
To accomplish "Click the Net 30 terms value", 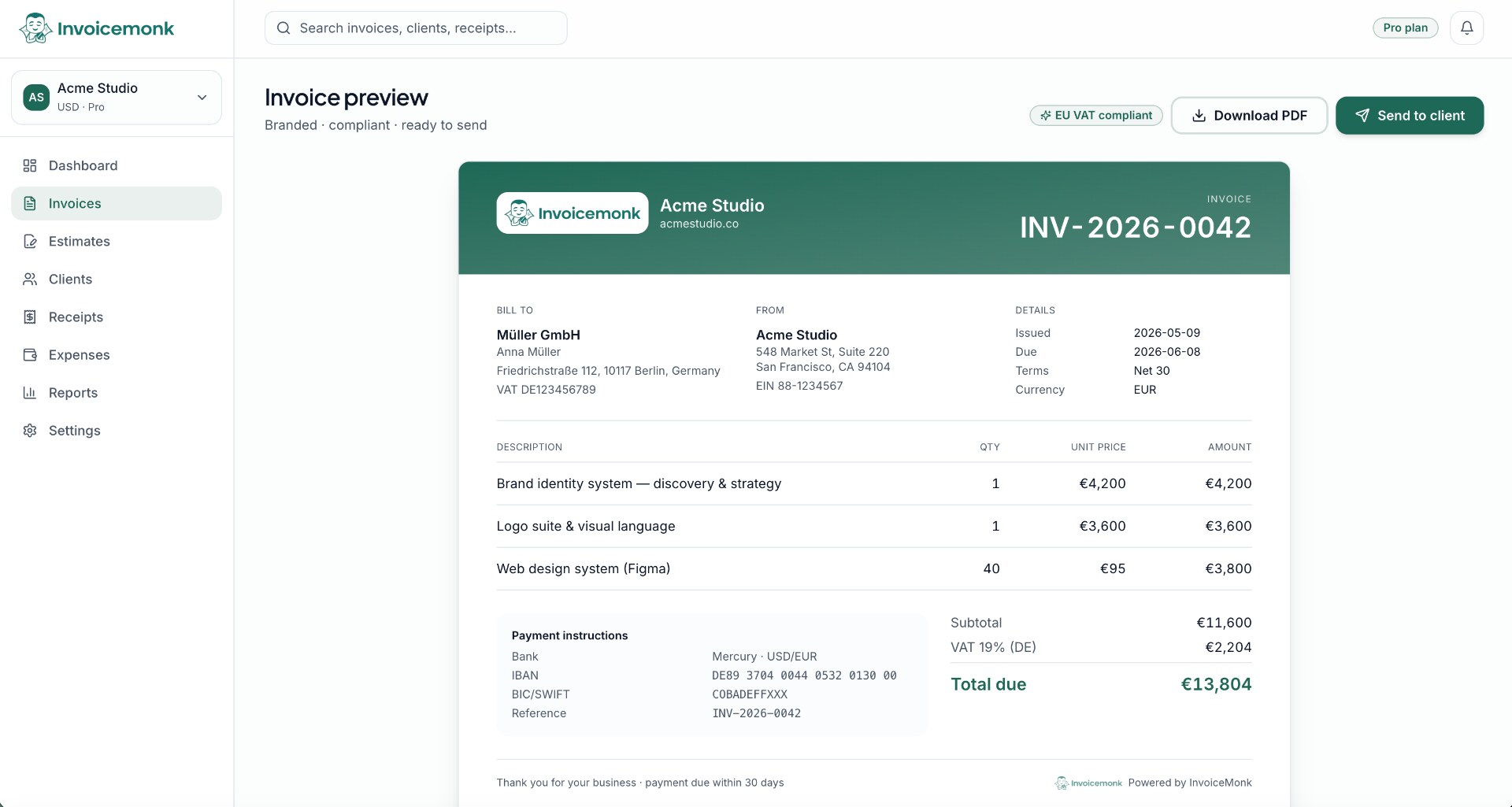I will (x=1151, y=371).
